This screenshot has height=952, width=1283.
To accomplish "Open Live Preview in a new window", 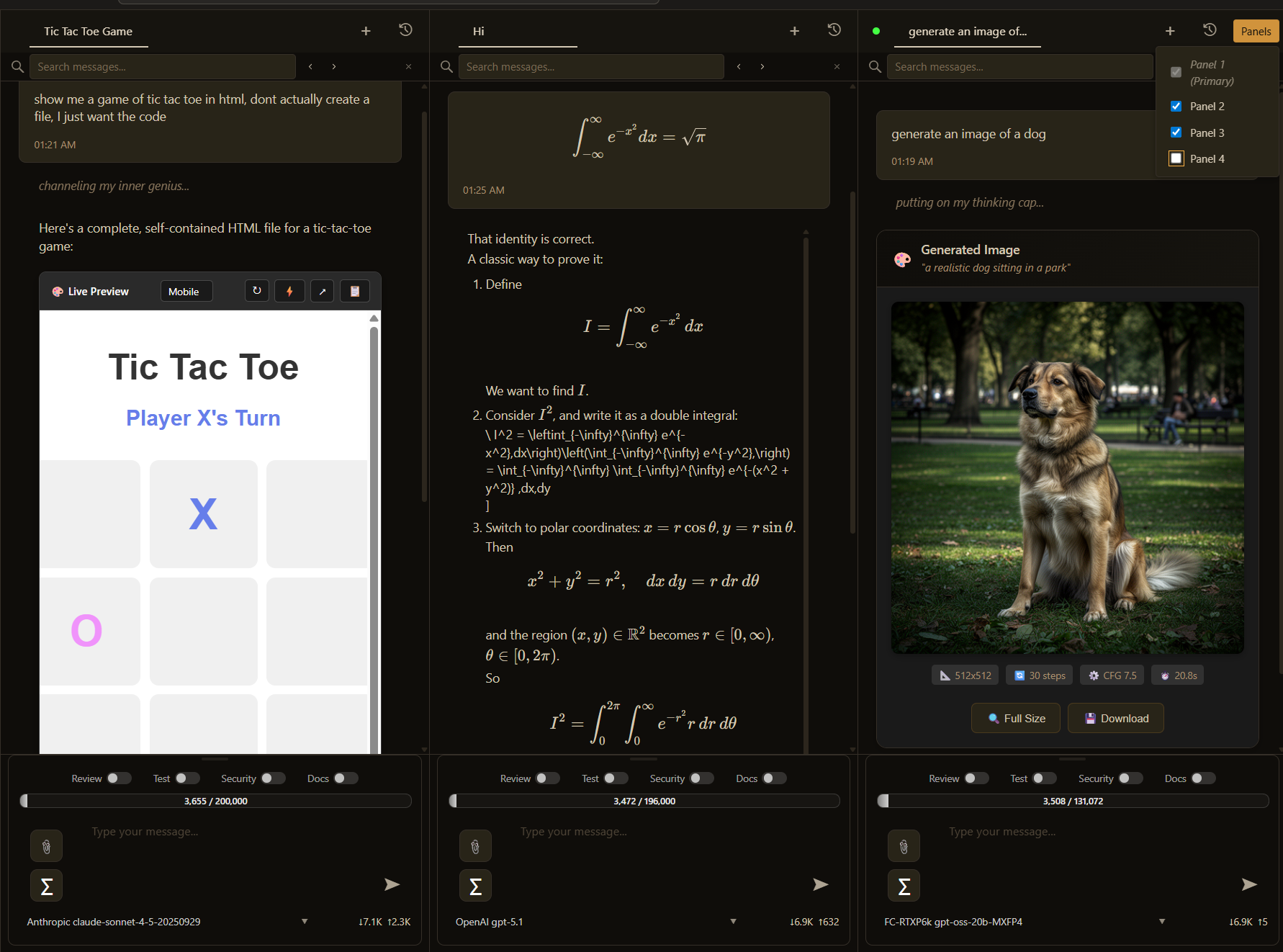I will (322, 291).
